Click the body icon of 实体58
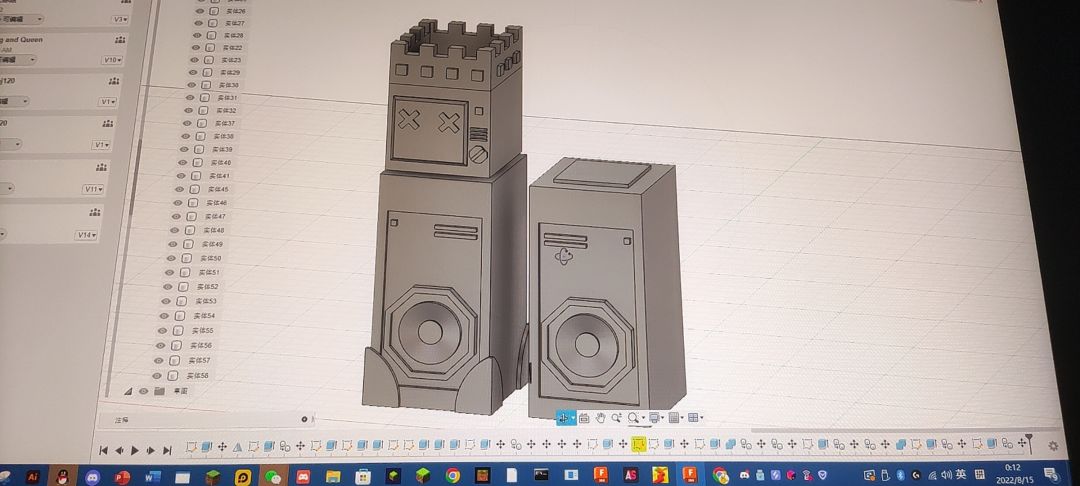 click(x=173, y=376)
